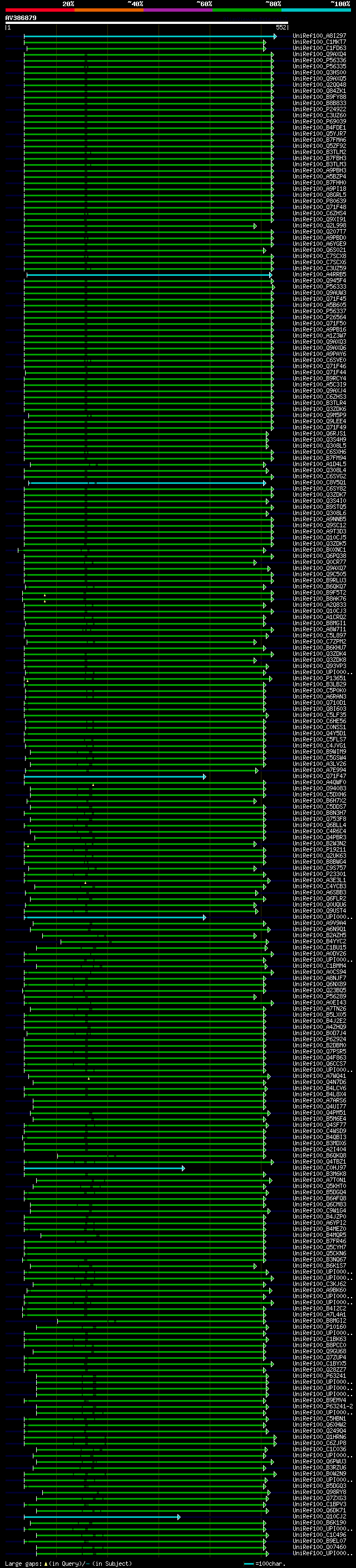This screenshot has height=1568, width=356.
Task: Open hit UniRef100_C4YCB3
Action: tap(319, 886)
